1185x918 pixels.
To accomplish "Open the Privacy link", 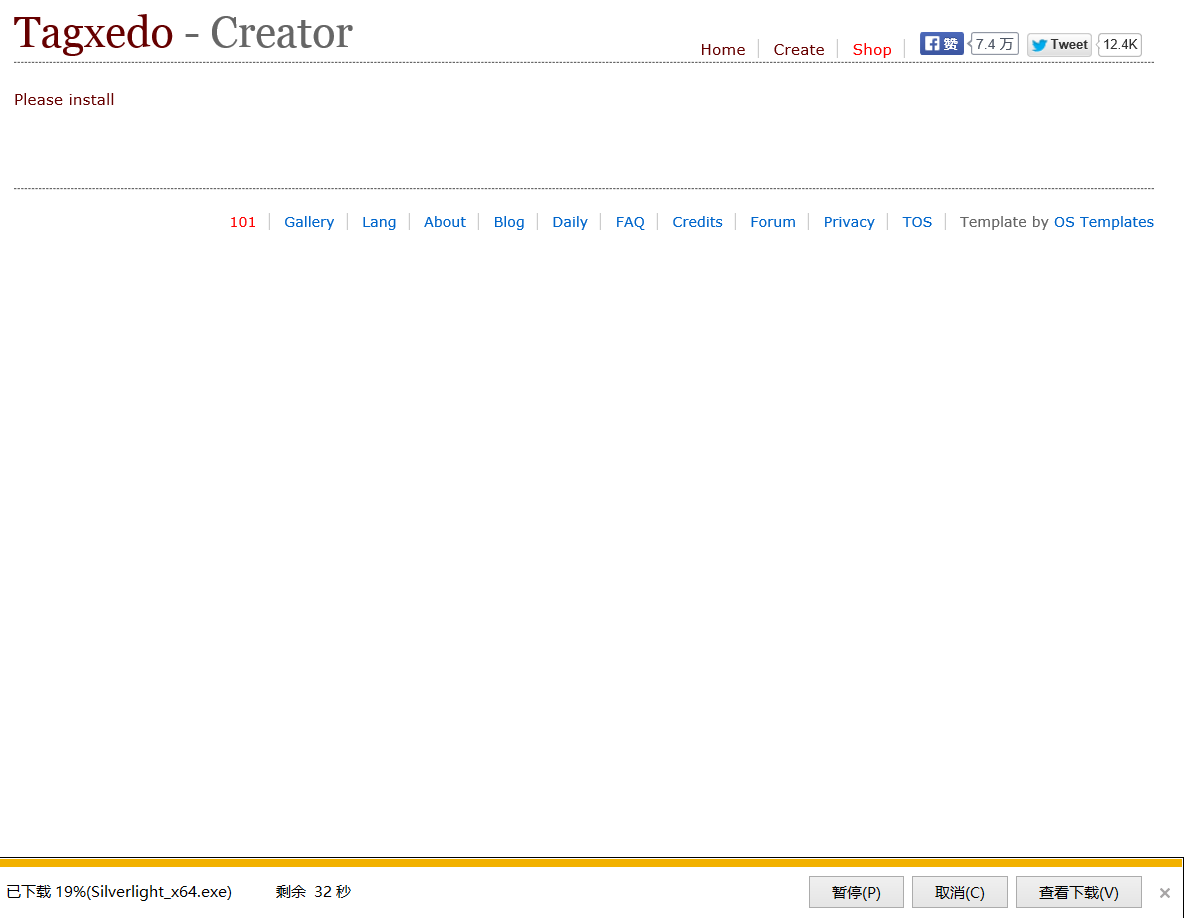I will [x=849, y=222].
